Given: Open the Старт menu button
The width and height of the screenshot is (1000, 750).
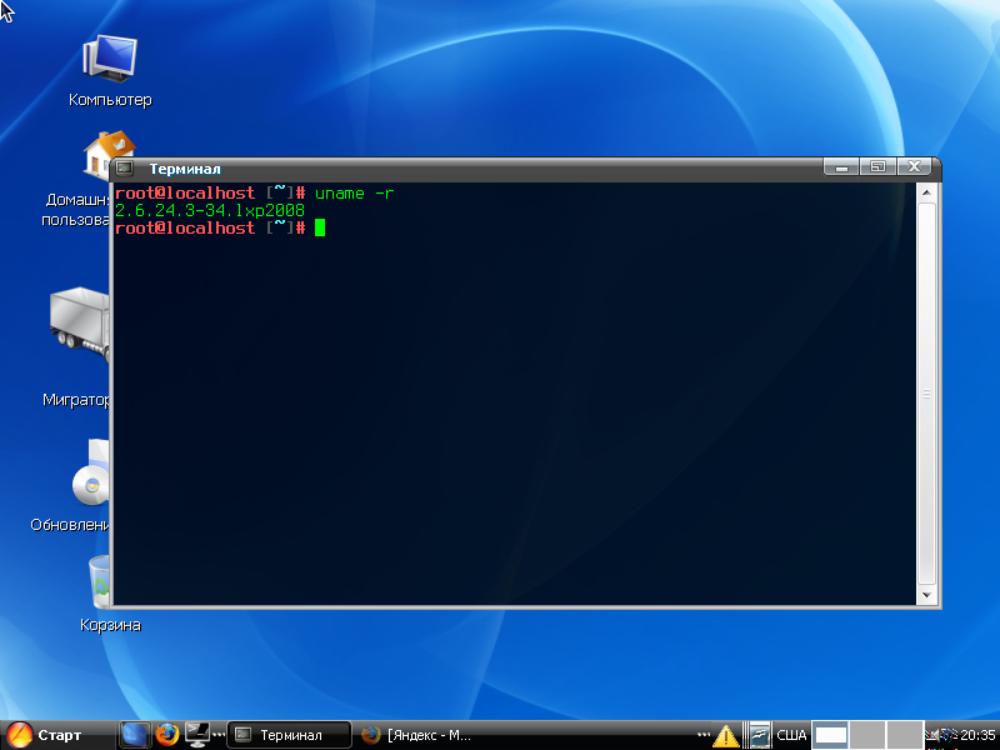Looking at the screenshot, I should click(x=45, y=735).
